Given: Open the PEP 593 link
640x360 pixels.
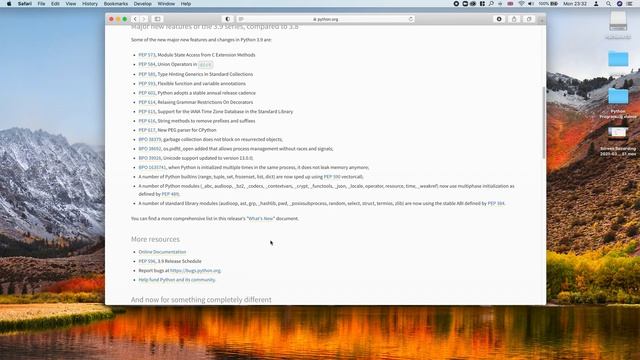Looking at the screenshot, I should (147, 84).
